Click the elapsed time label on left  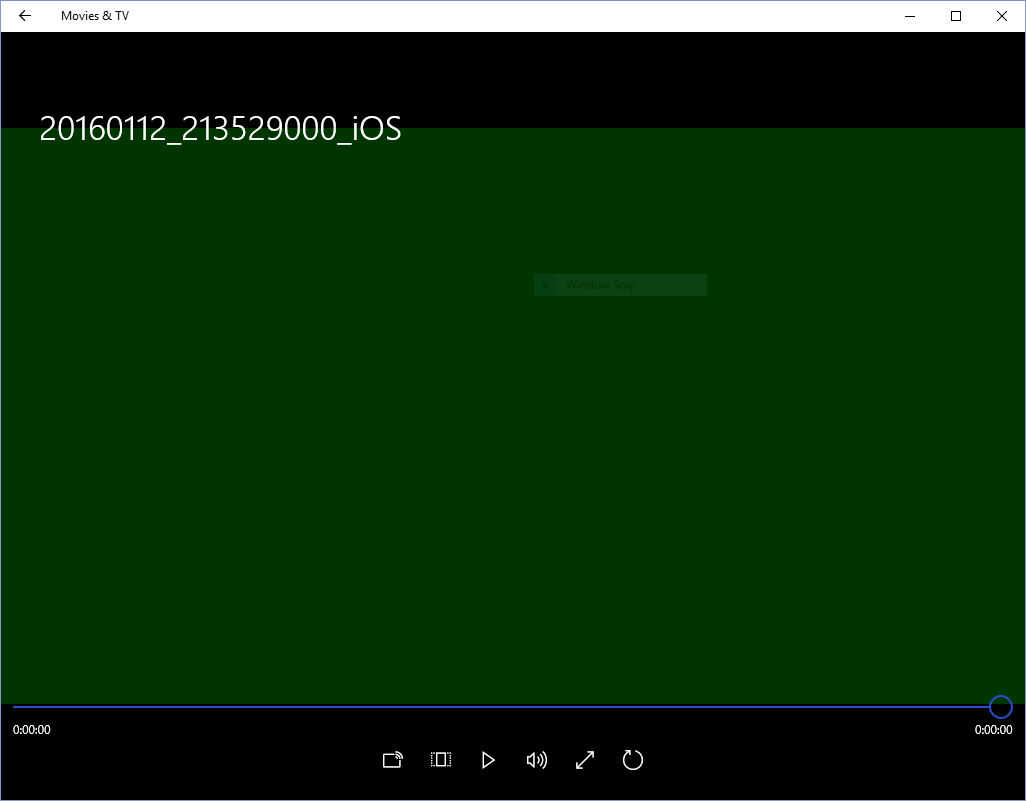click(32, 730)
